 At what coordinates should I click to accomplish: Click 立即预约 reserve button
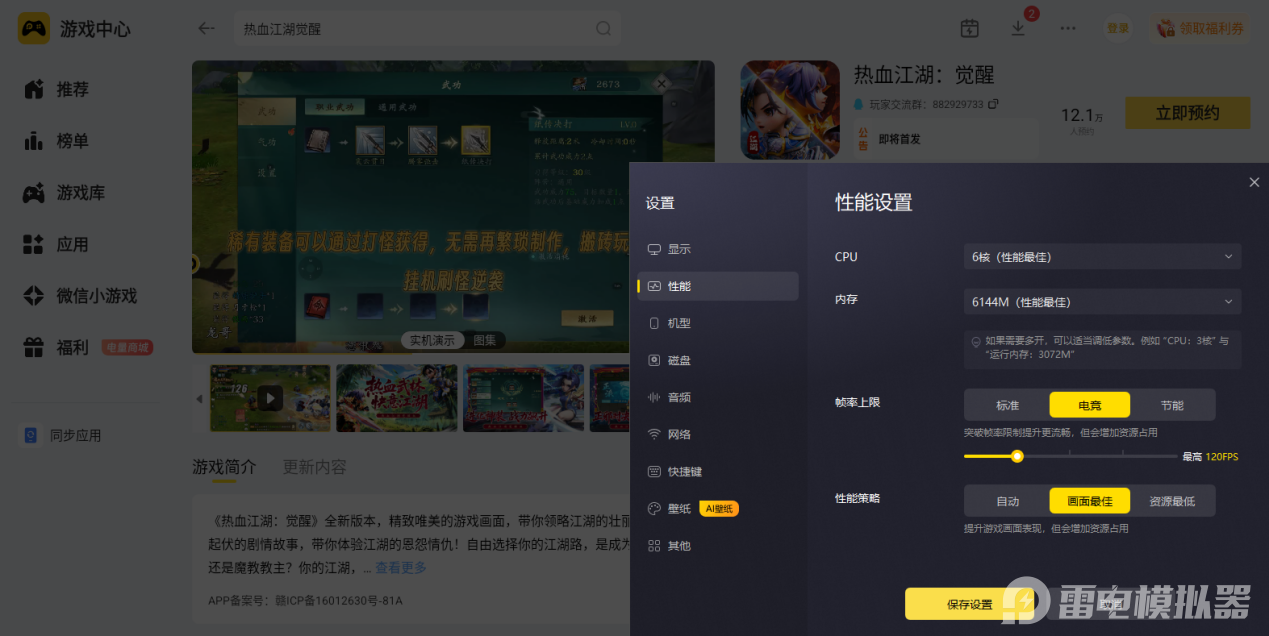(1187, 113)
